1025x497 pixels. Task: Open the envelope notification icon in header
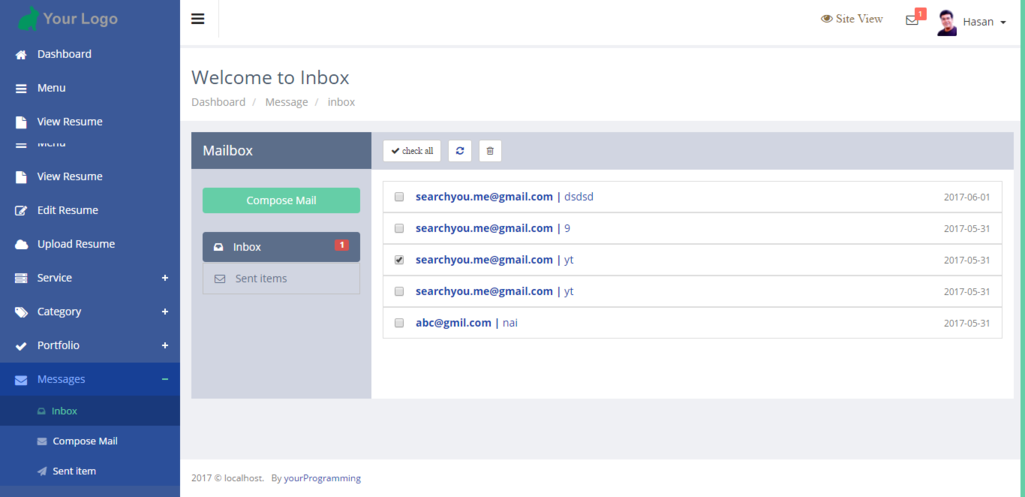912,20
